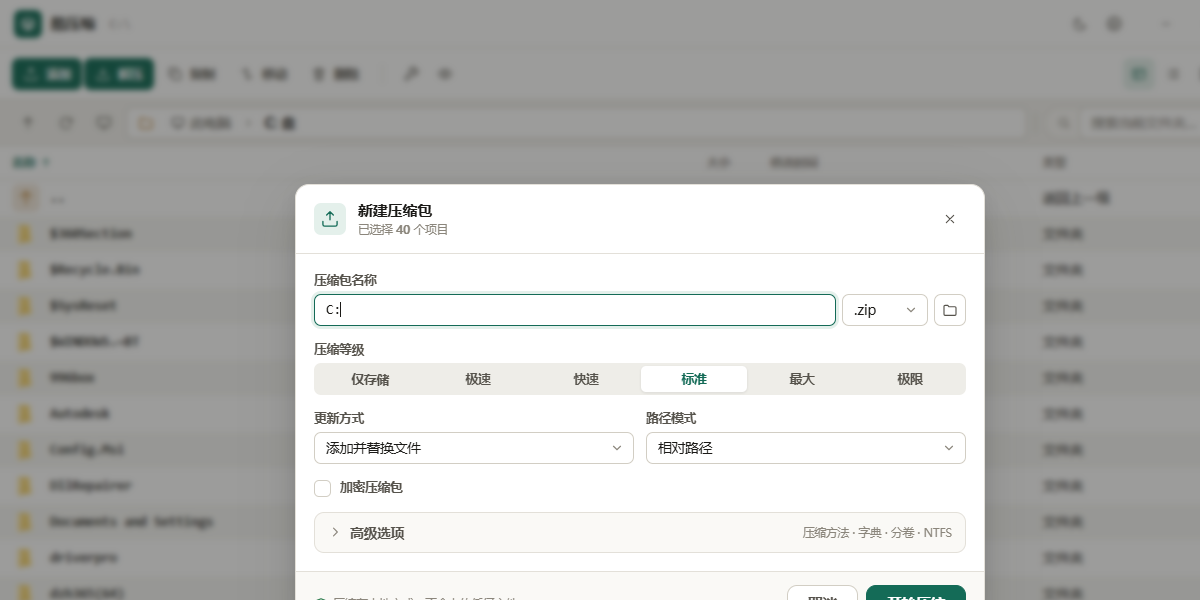Close the 新建压缩包 dialog with X
This screenshot has height=600, width=1200.
[950, 219]
